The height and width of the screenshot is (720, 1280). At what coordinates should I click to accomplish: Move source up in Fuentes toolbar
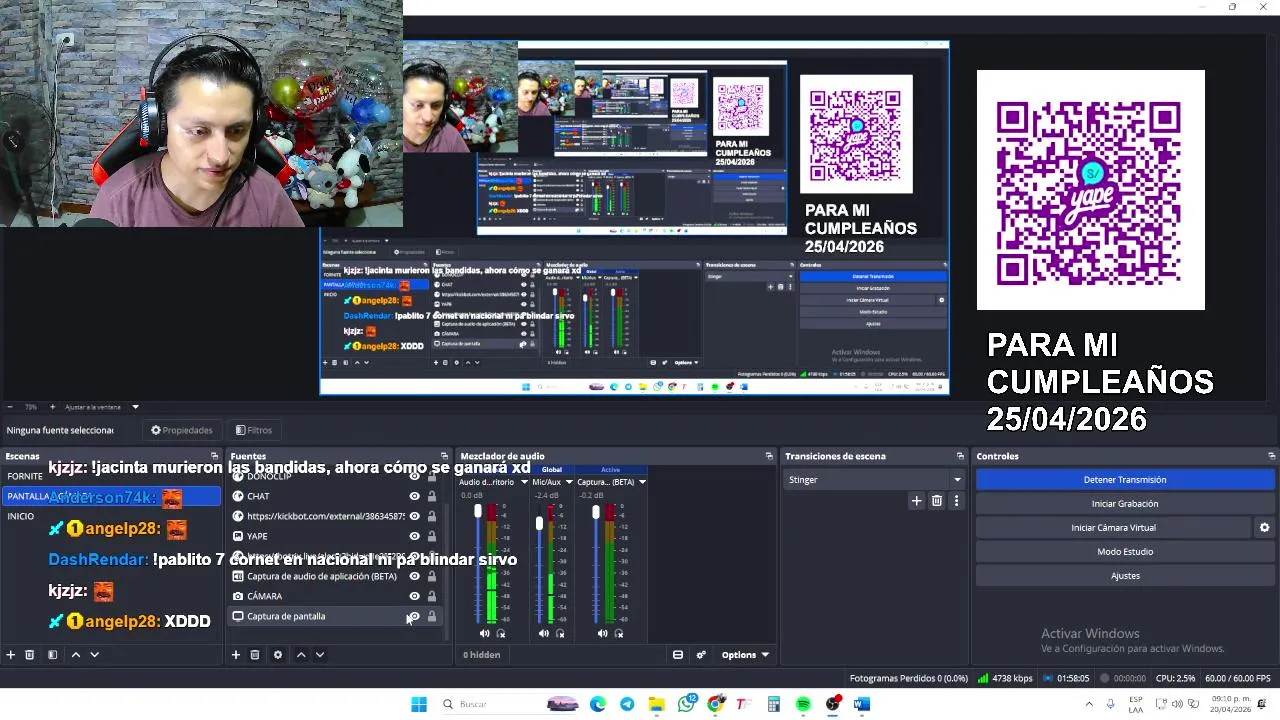coord(301,655)
